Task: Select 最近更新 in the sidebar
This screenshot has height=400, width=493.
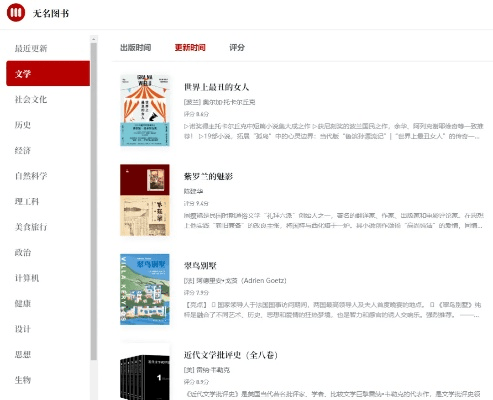Action: point(31,48)
